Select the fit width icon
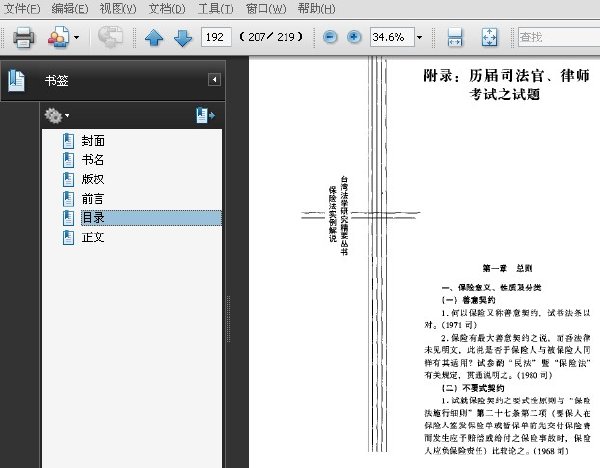Viewport: 600px width, 468px height. (455, 37)
